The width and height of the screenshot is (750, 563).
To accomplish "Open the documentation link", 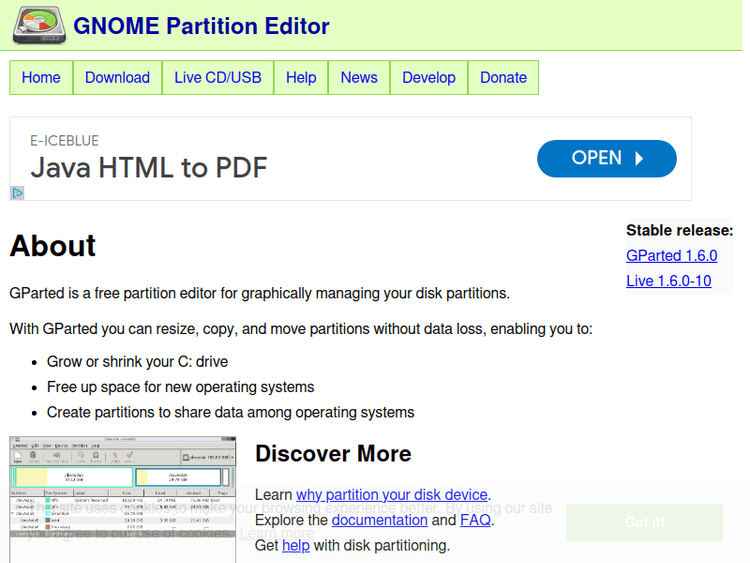I will tap(379, 520).
